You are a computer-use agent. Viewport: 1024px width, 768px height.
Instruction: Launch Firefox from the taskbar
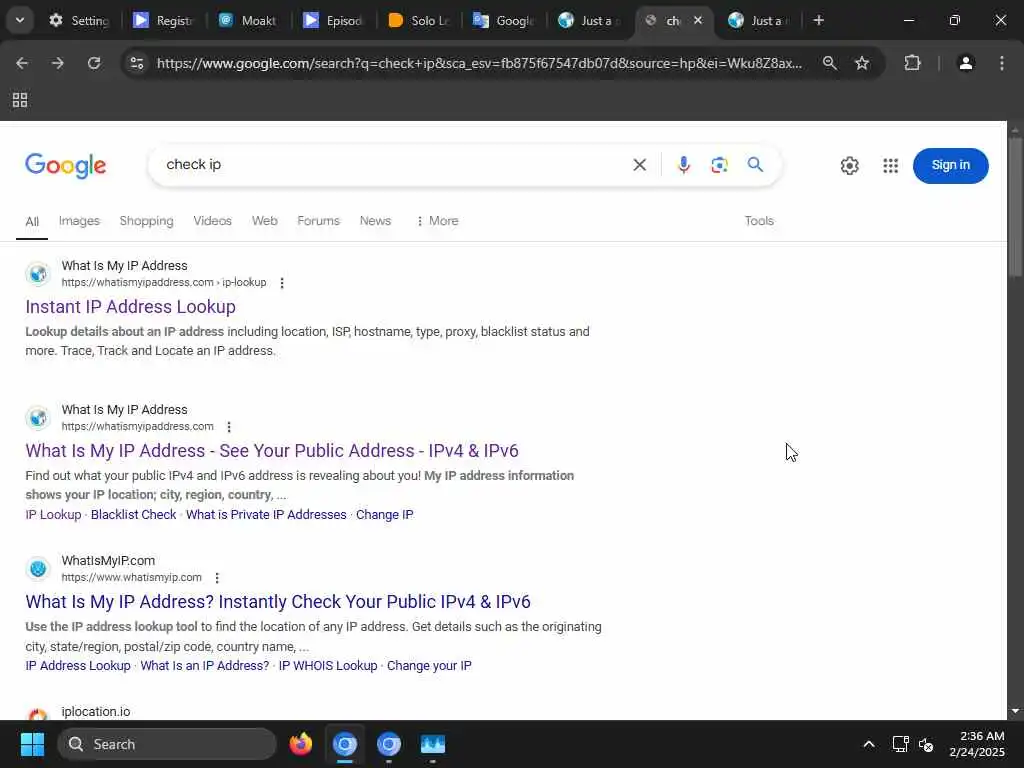click(x=300, y=744)
